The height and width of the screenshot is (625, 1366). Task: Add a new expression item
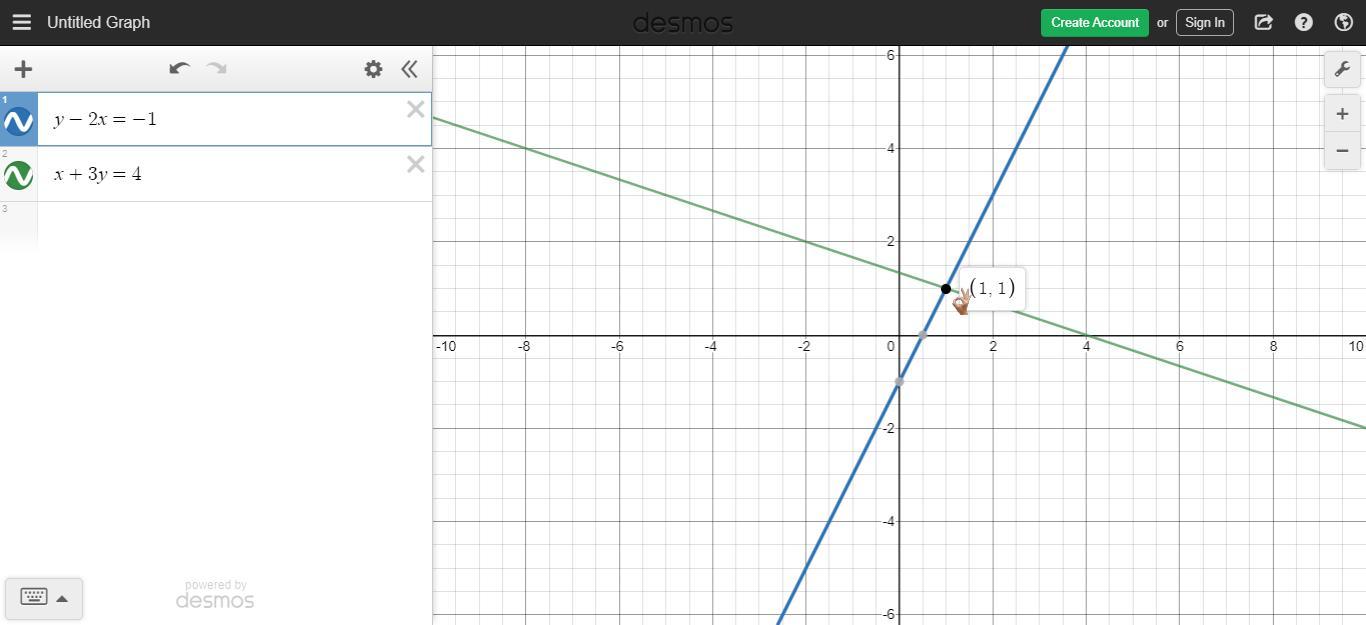pos(23,69)
